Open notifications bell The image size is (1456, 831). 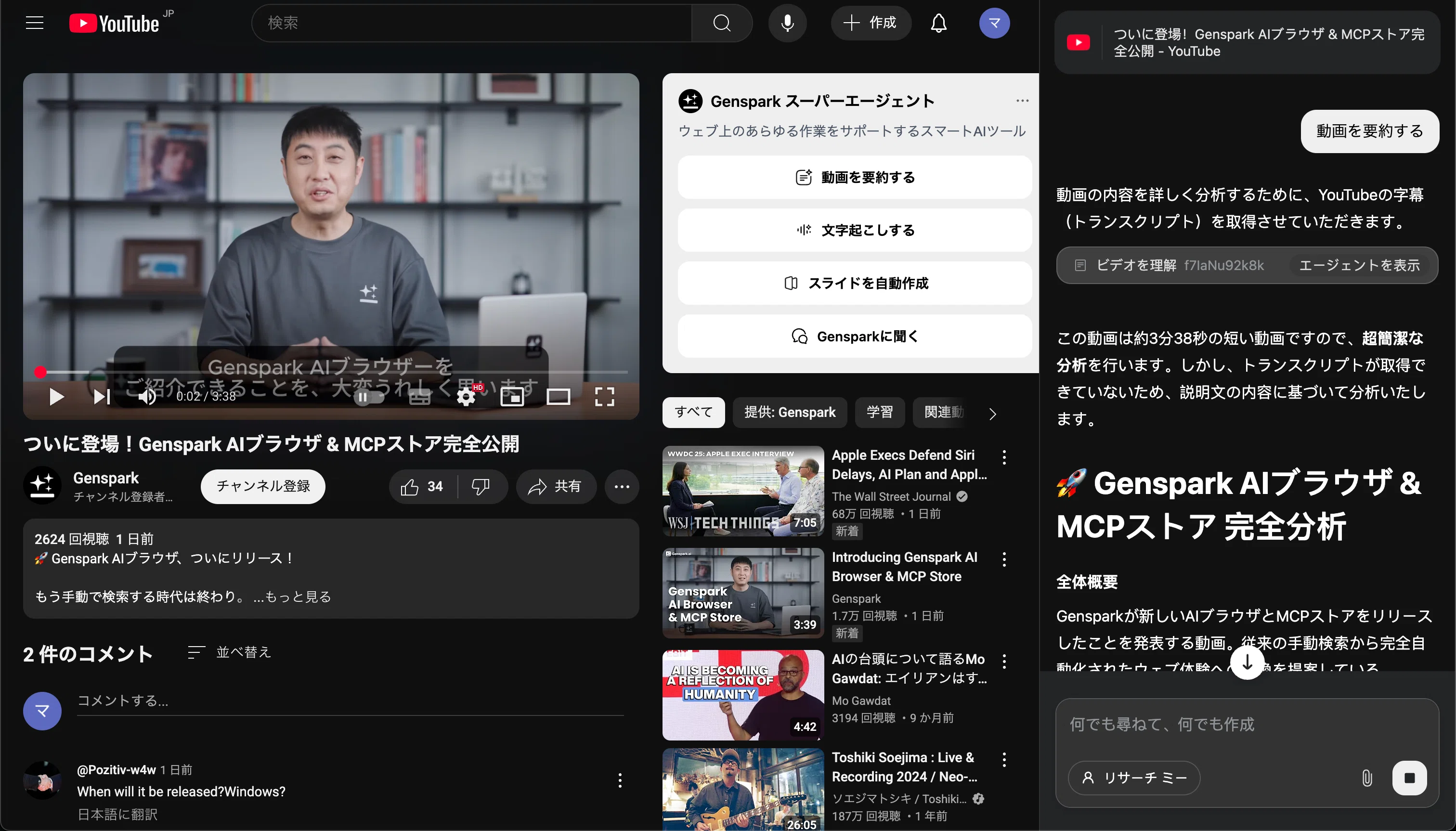[x=939, y=23]
